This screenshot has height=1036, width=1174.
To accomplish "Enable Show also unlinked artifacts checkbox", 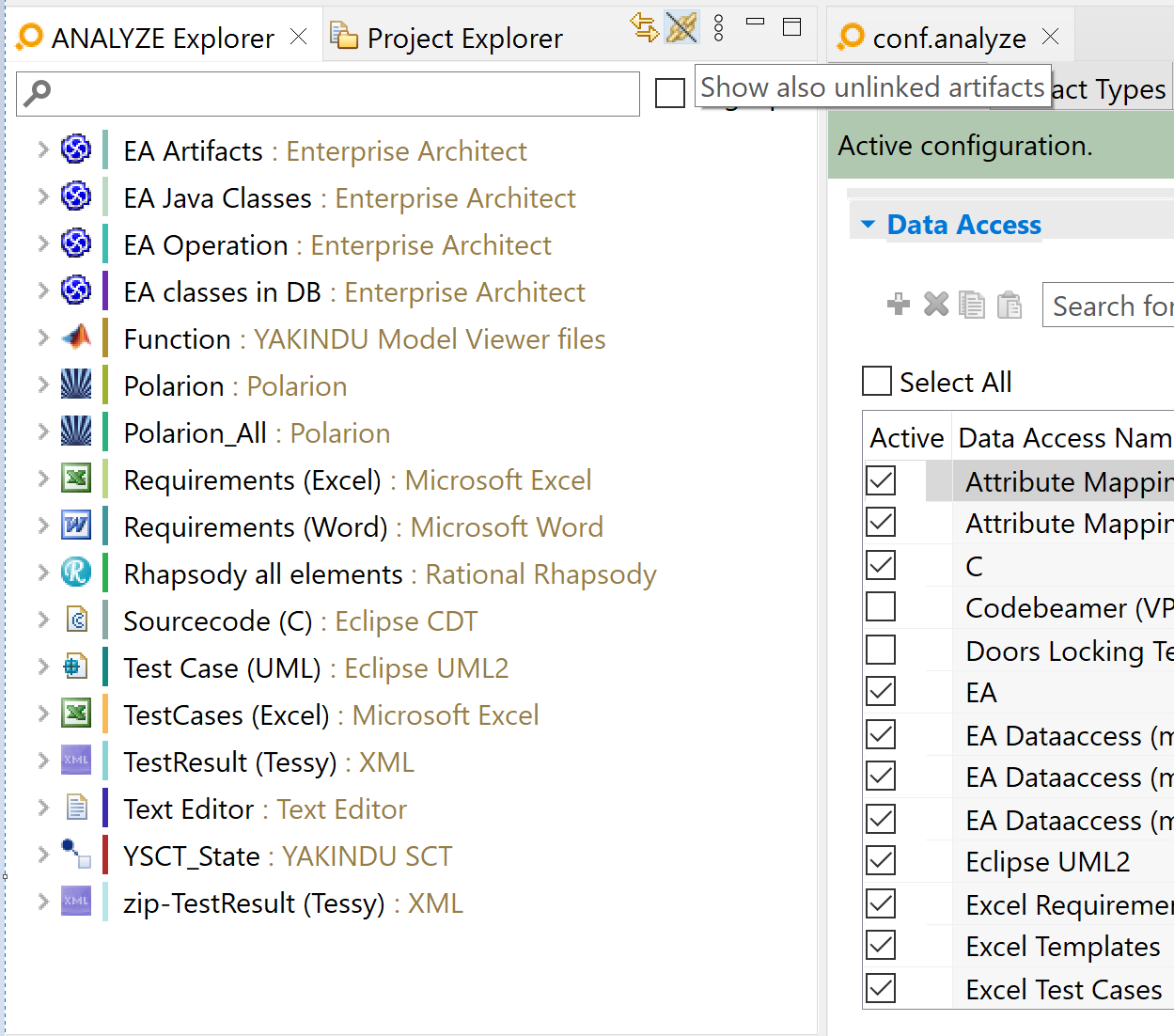I will [670, 93].
